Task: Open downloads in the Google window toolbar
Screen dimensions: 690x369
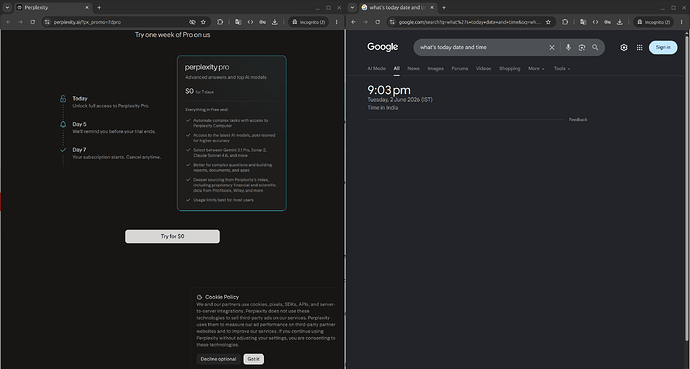Action: 620,22
